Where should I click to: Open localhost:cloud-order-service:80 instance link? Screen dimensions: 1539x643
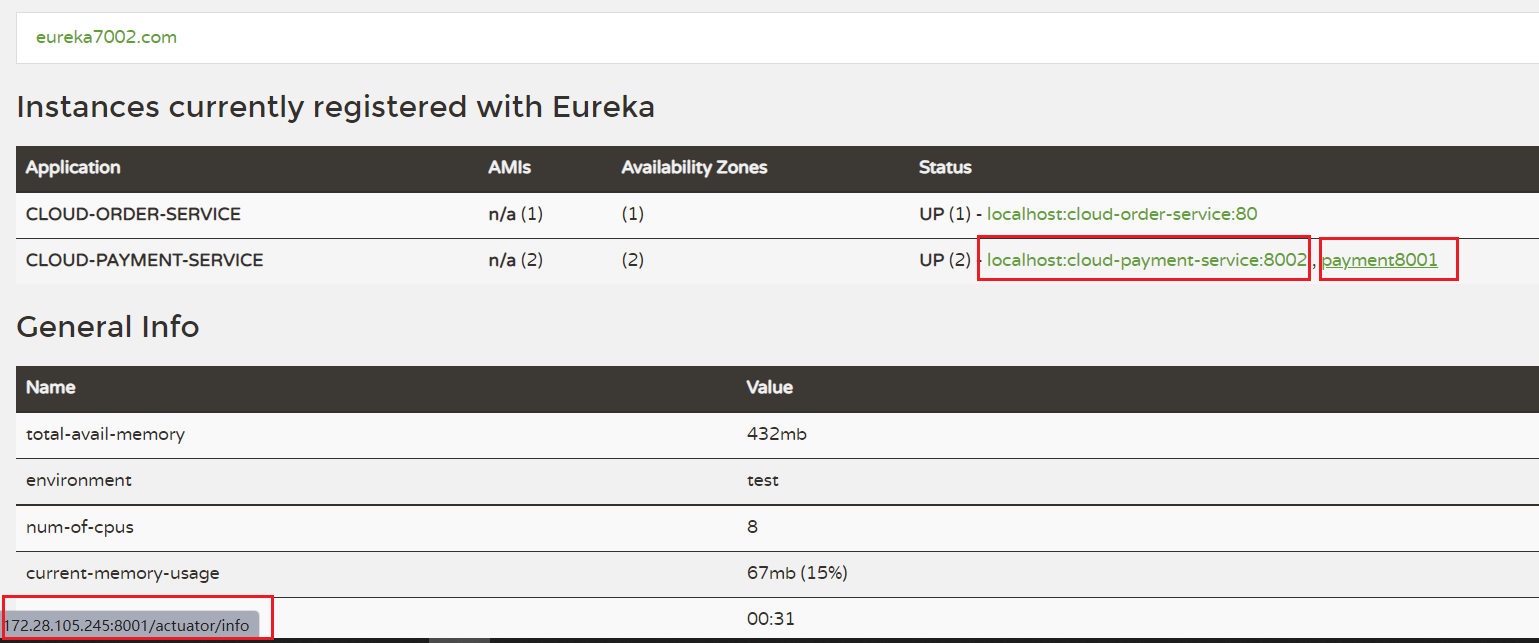click(x=1122, y=214)
